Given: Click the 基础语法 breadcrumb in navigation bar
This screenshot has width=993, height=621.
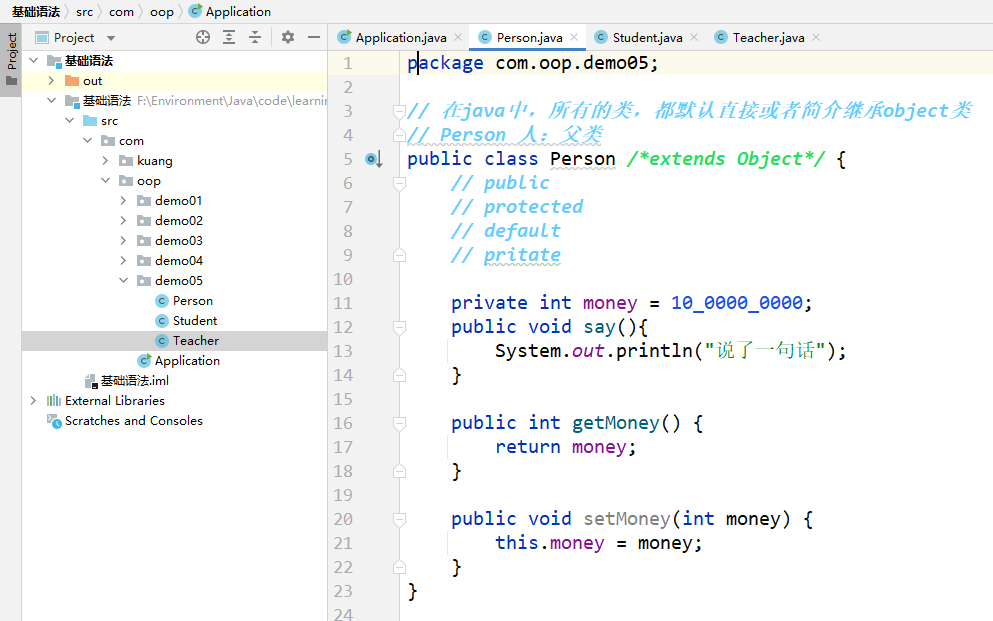Looking at the screenshot, I should (x=35, y=11).
